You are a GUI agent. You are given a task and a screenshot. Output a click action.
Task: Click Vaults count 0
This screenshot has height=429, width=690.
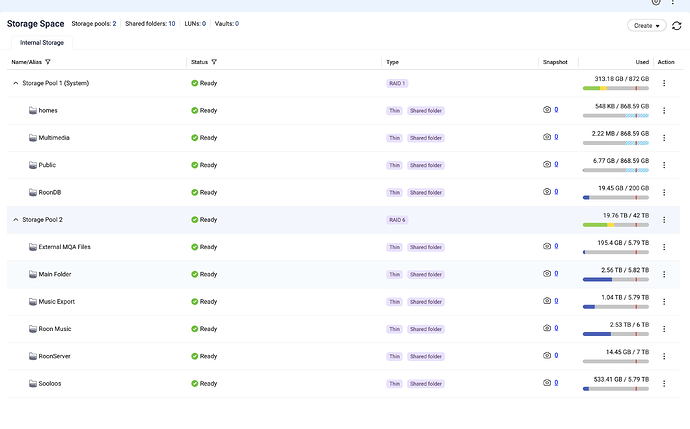237,24
